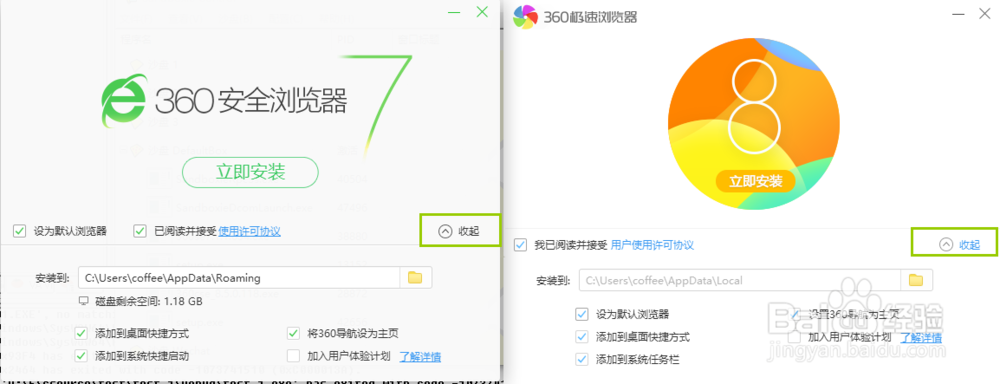The image size is (1000, 384).
Task: Toggle 设为默认浏览器 in the 360 Safe Browser installer
Action: pos(20,231)
